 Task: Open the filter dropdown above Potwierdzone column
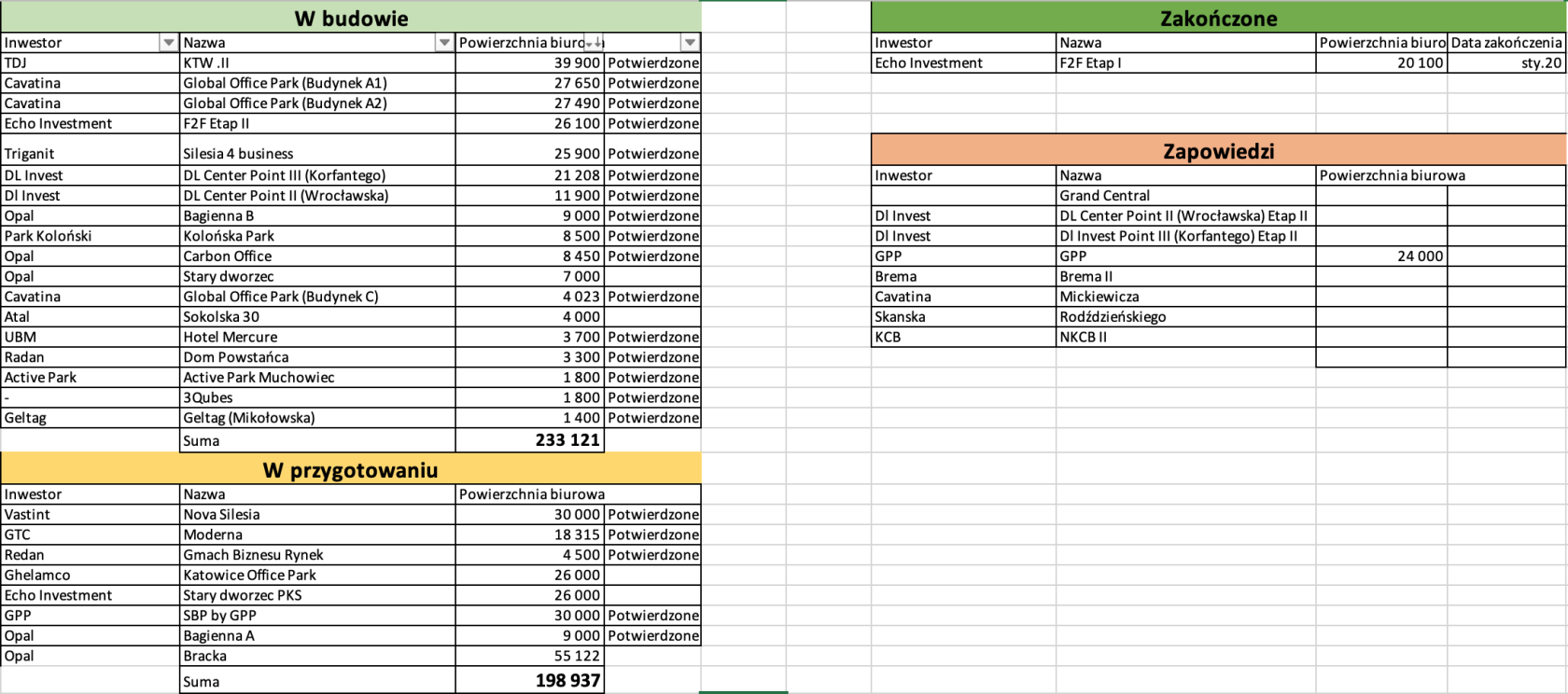click(689, 43)
